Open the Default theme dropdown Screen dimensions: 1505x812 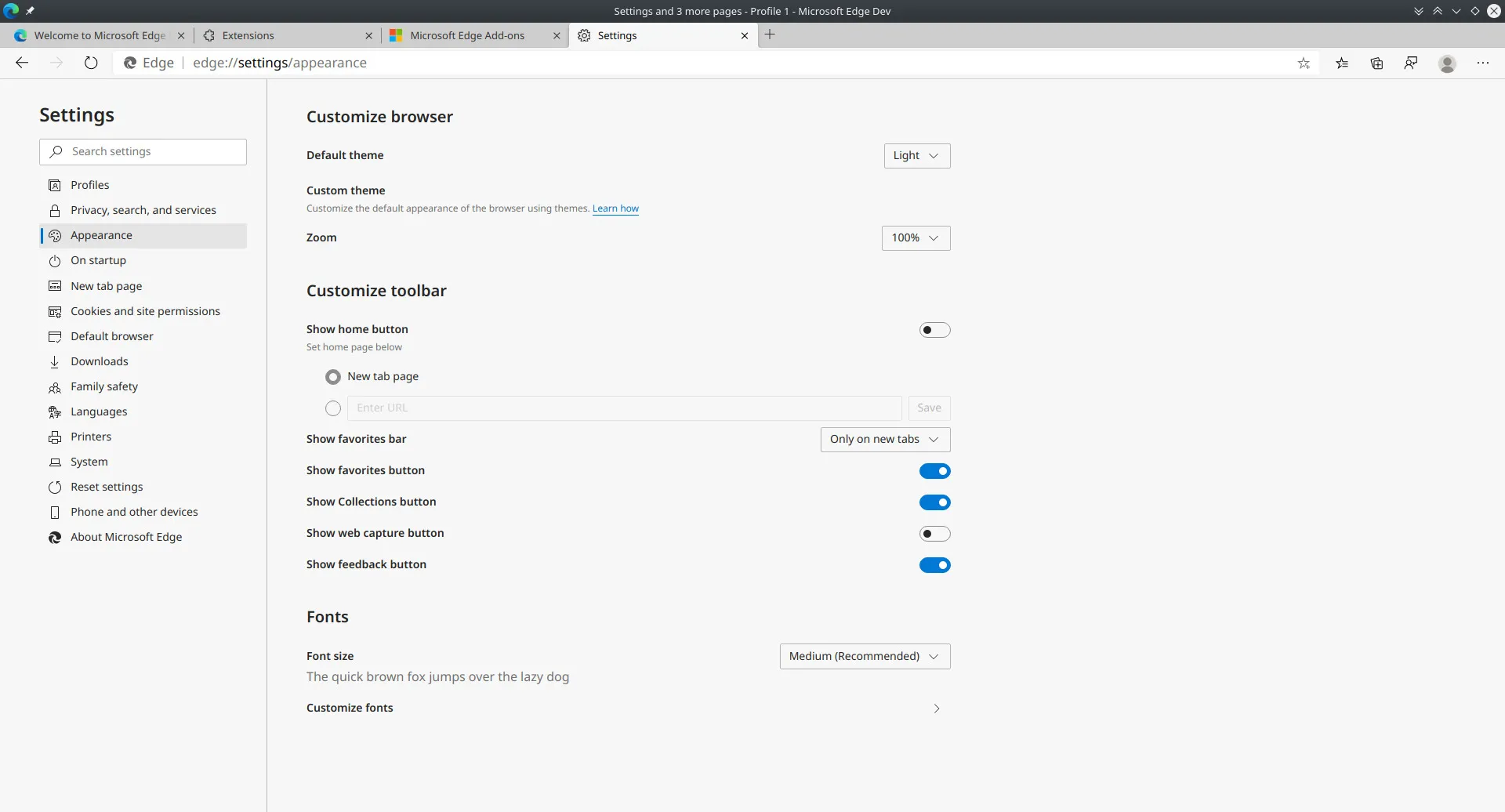pos(916,156)
